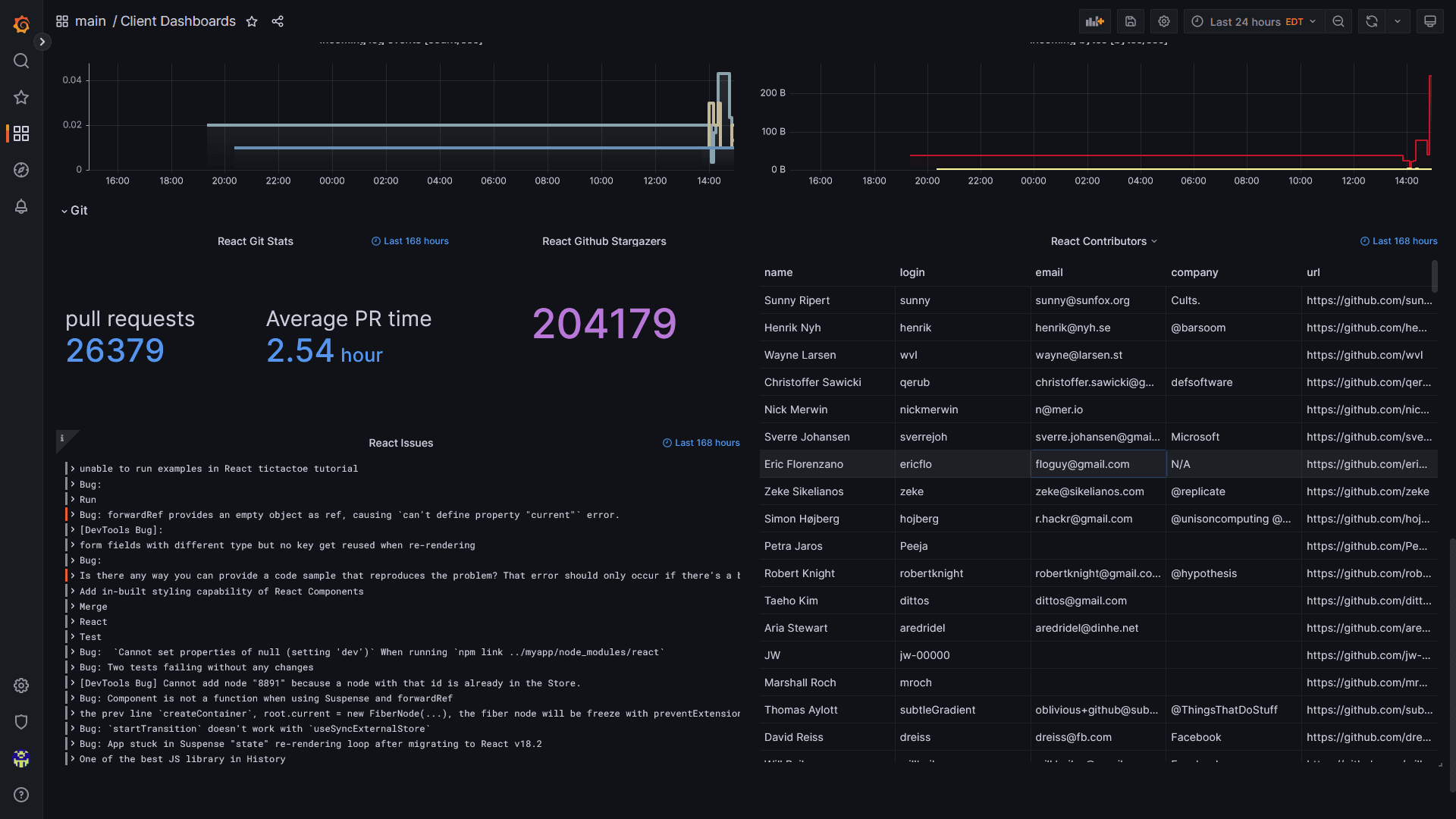Sort table by the login column

click(x=912, y=272)
